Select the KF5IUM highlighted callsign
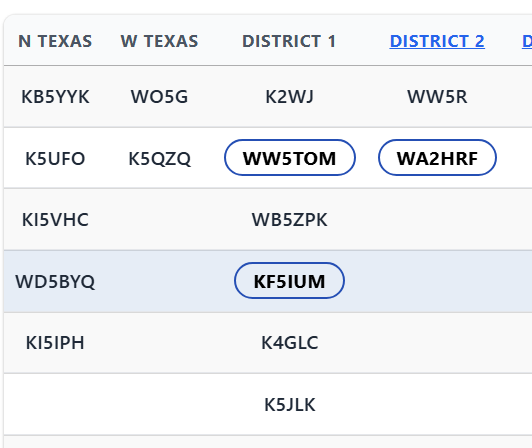The width and height of the screenshot is (532, 448). click(289, 281)
